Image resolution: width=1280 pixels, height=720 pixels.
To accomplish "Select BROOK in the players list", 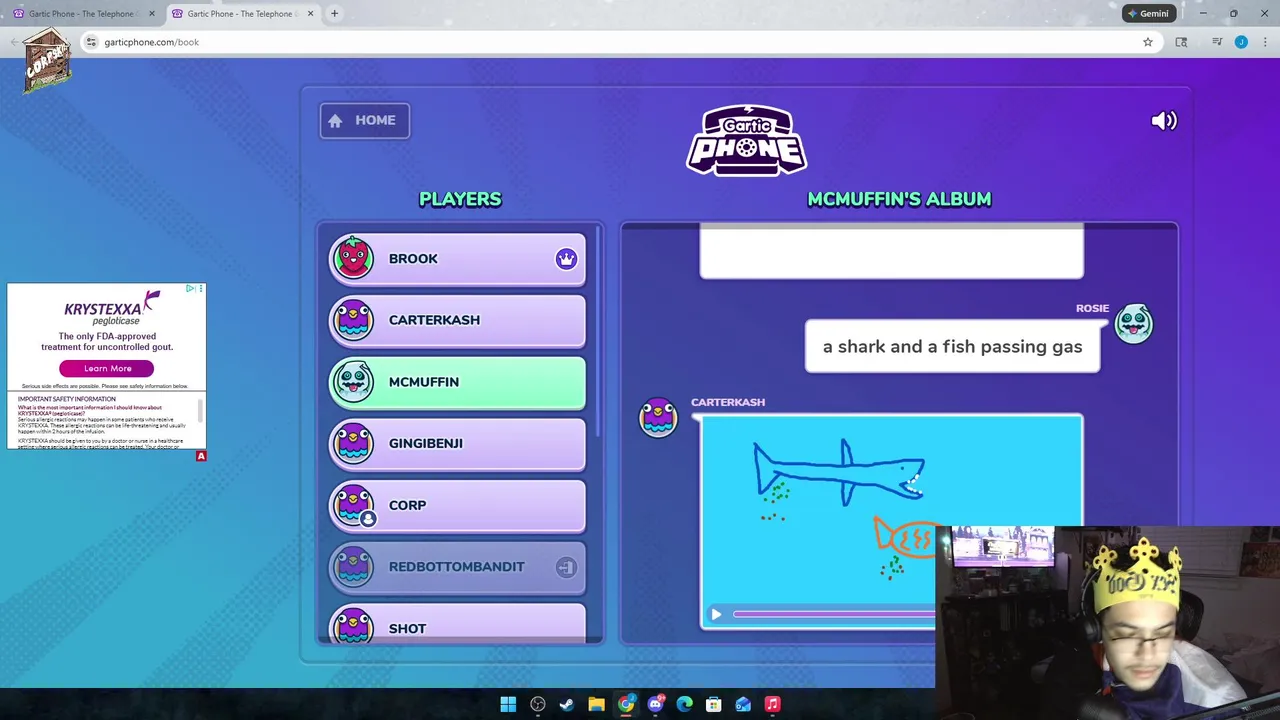I will click(x=458, y=259).
